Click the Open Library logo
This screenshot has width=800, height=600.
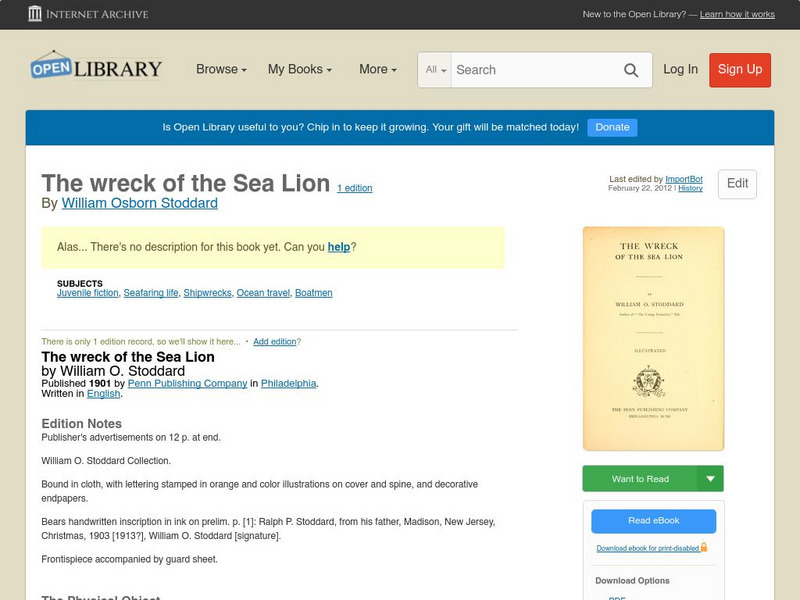point(96,67)
